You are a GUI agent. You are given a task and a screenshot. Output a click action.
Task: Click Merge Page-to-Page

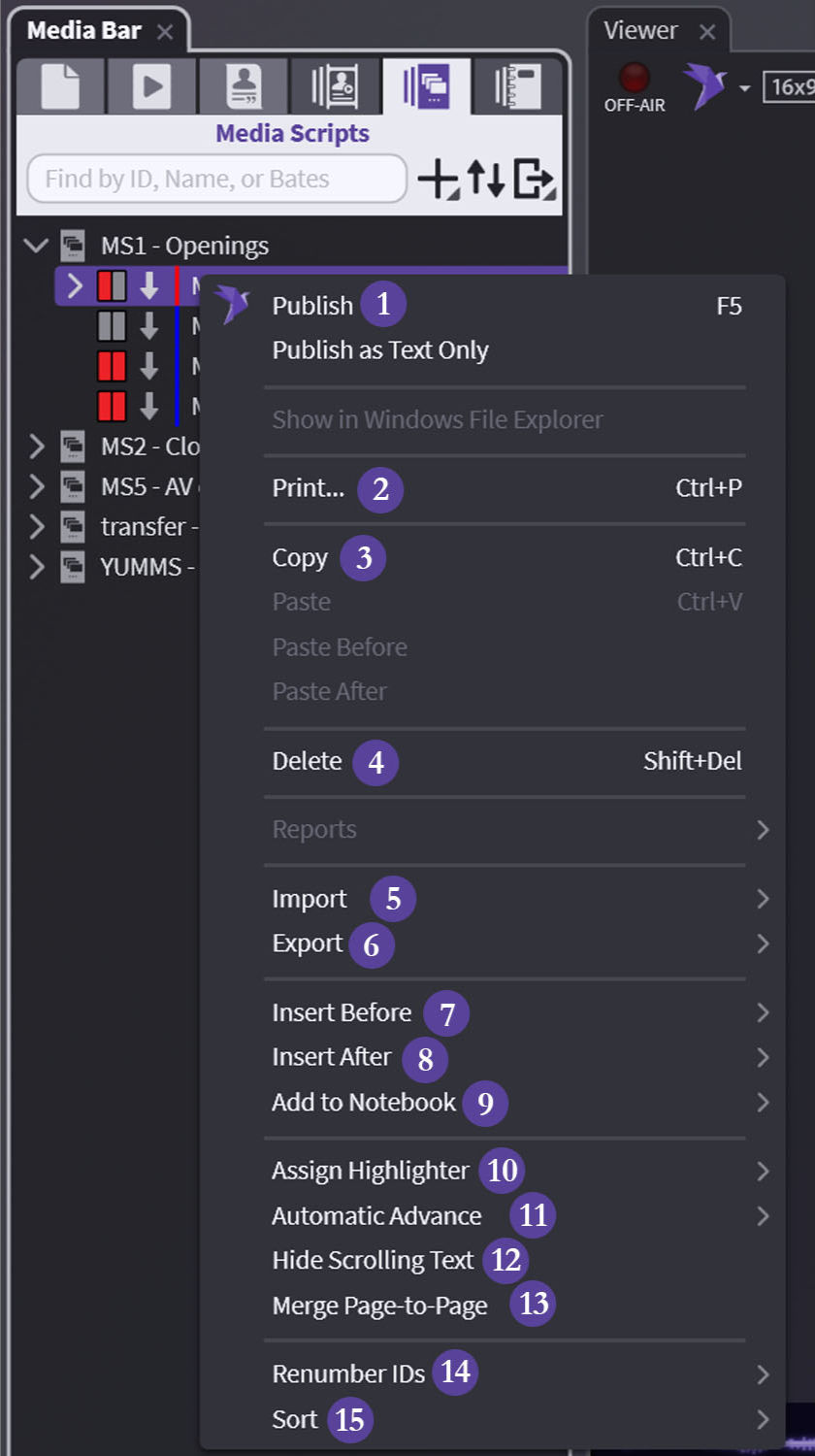pos(379,1306)
